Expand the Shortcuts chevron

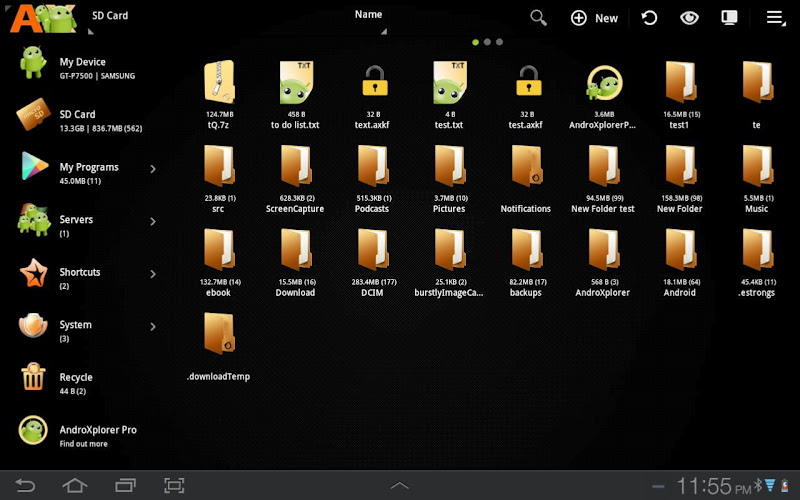(x=153, y=274)
